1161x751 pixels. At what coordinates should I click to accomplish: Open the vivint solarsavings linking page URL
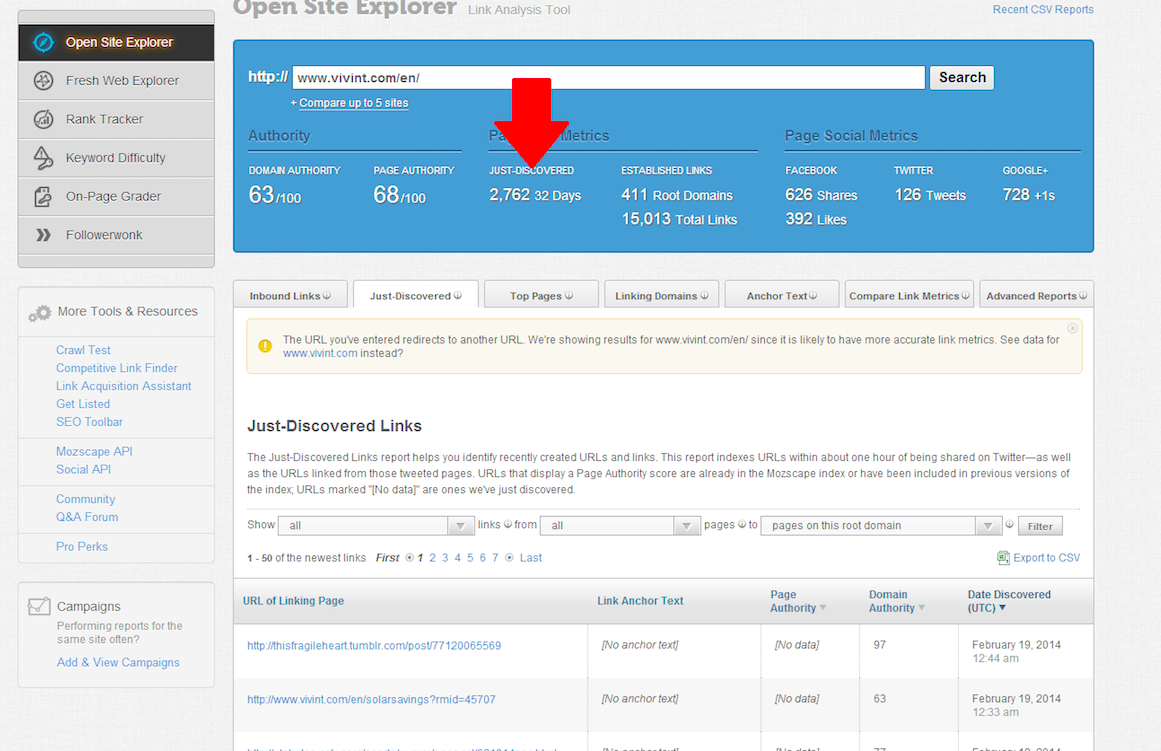point(371,699)
